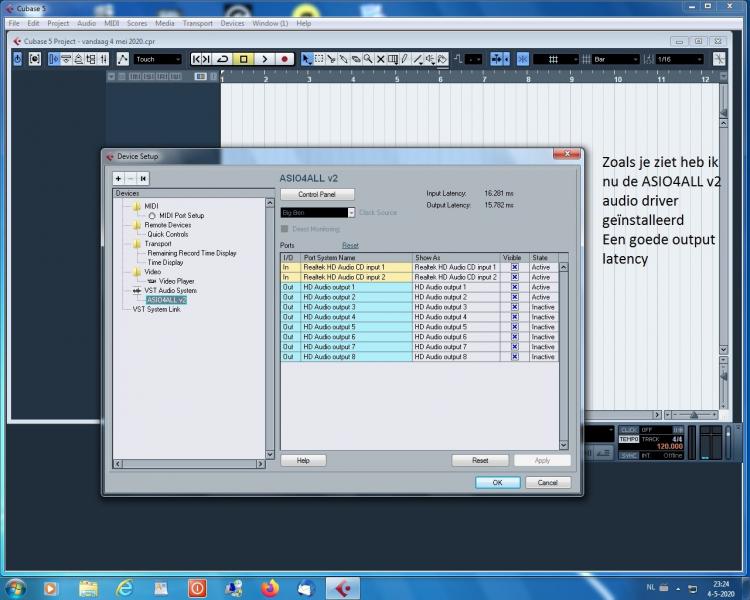750x600 pixels.
Task: Toggle Visible checkbox for HD Audio output 3
Action: pyautogui.click(x=515, y=307)
